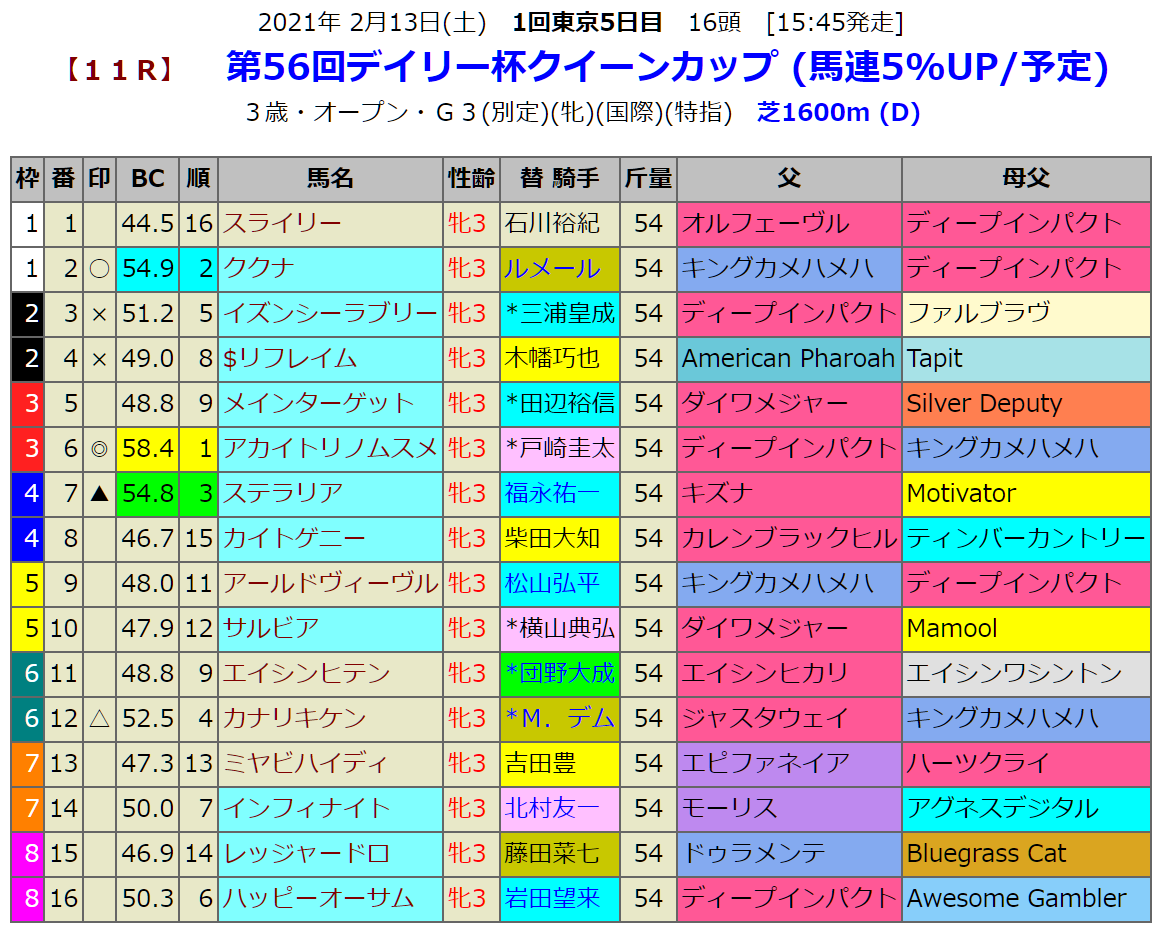Open horse entry ククナ
This screenshot has width=1160, height=935.
tap(260, 268)
